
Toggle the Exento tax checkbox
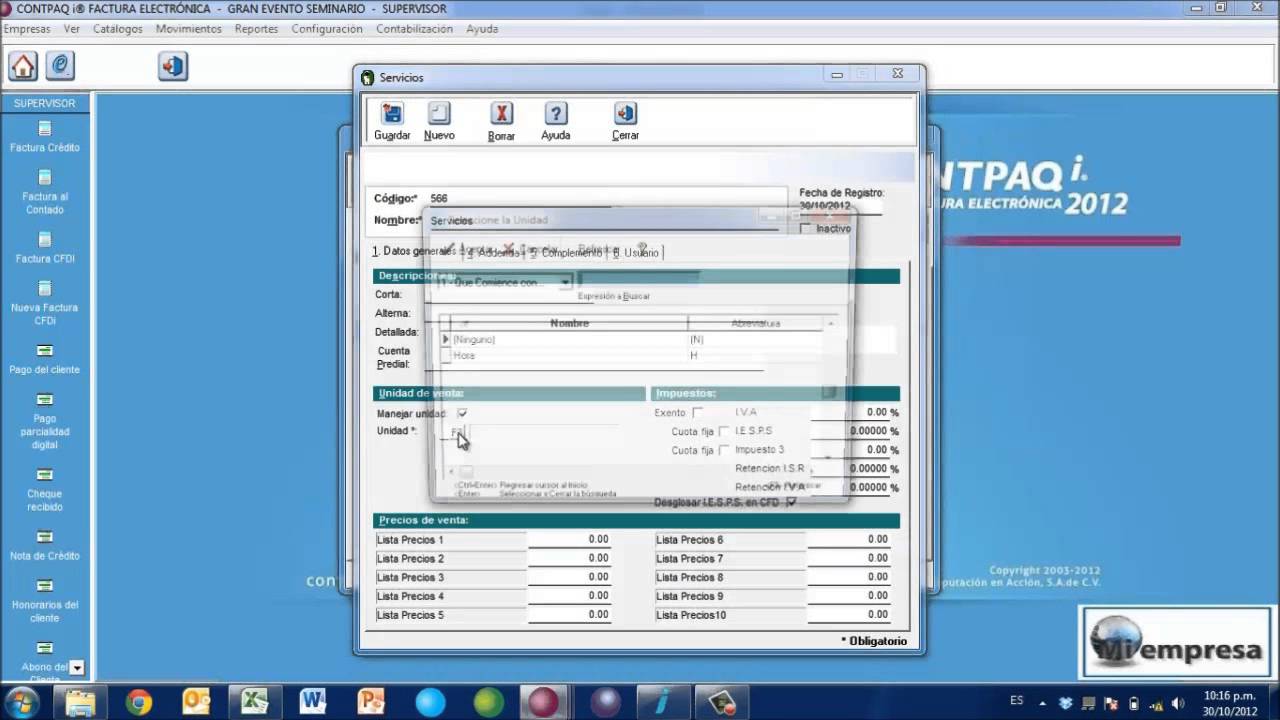698,412
